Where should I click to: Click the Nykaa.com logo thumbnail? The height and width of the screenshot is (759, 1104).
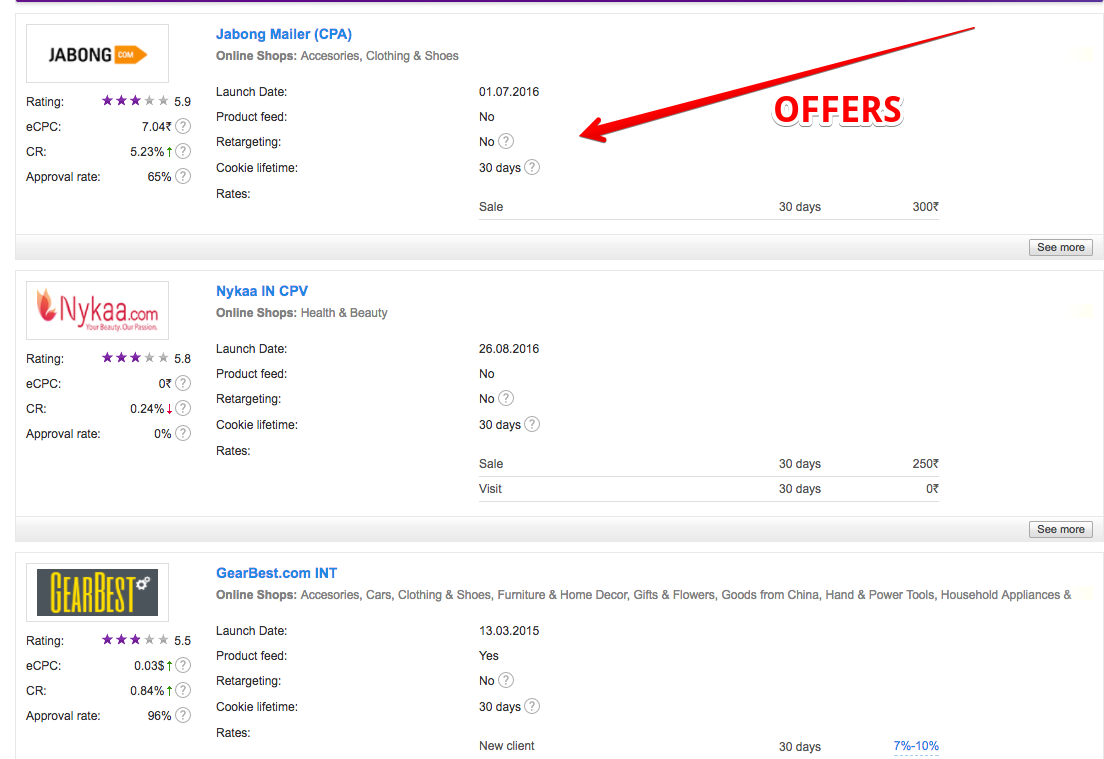tap(97, 310)
